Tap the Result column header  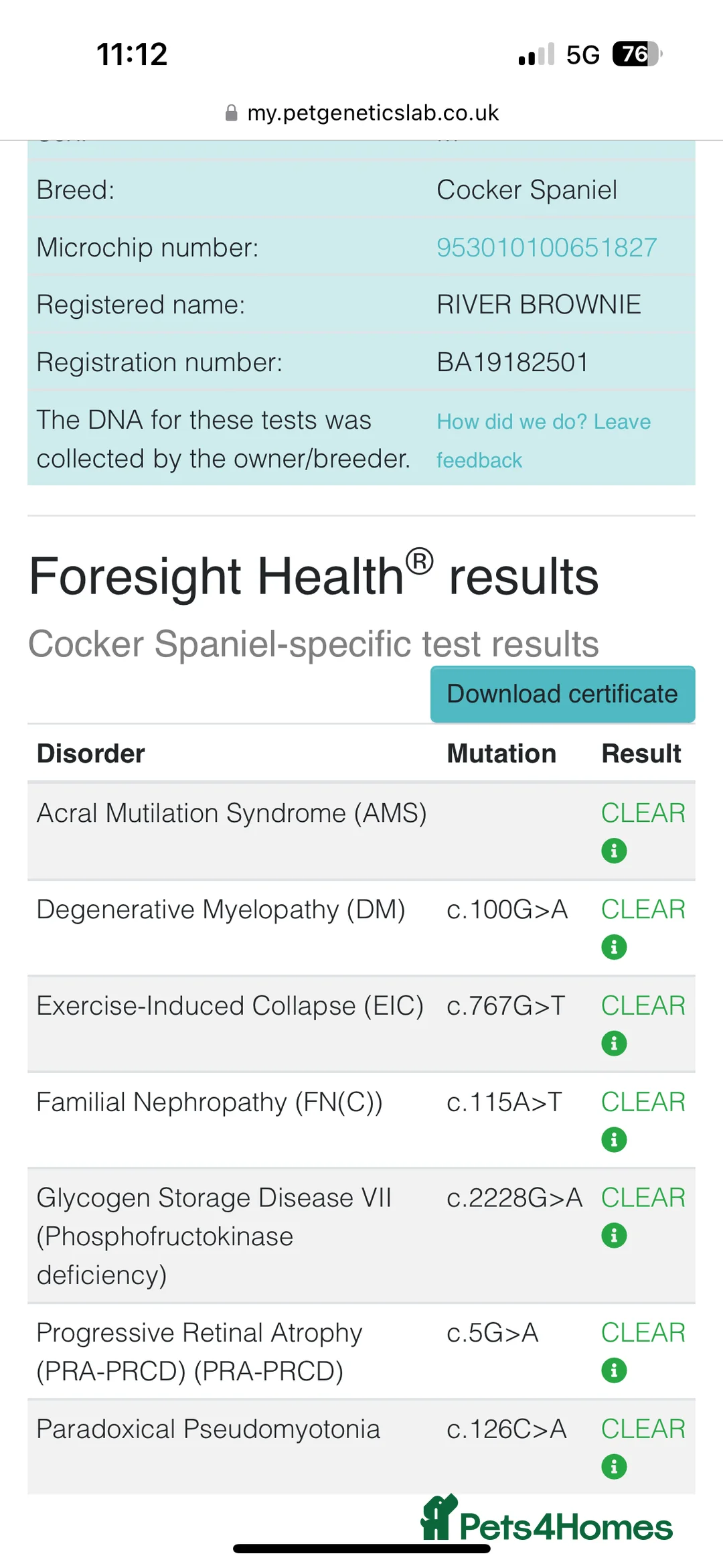click(641, 754)
